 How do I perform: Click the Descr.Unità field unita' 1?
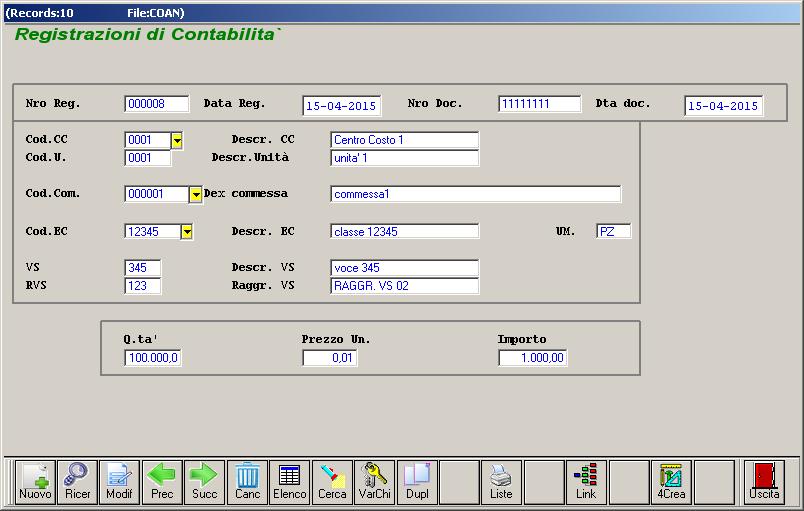tap(405, 158)
